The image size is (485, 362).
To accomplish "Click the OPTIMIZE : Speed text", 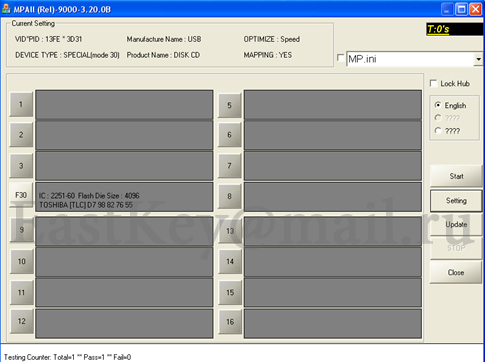I will click(272, 39).
